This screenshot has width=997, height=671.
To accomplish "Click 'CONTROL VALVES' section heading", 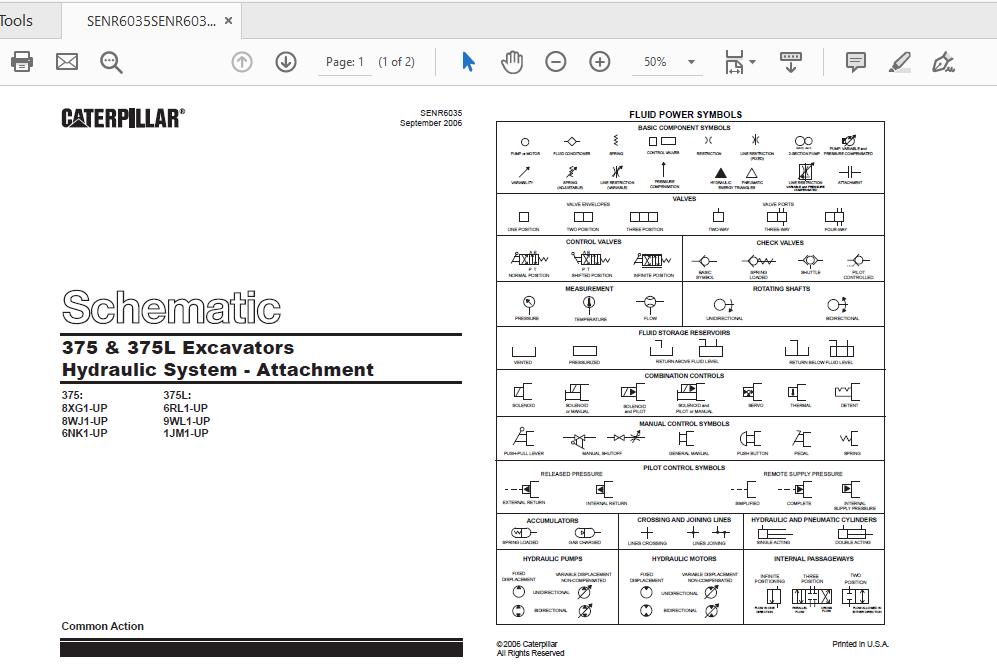I will [x=594, y=242].
